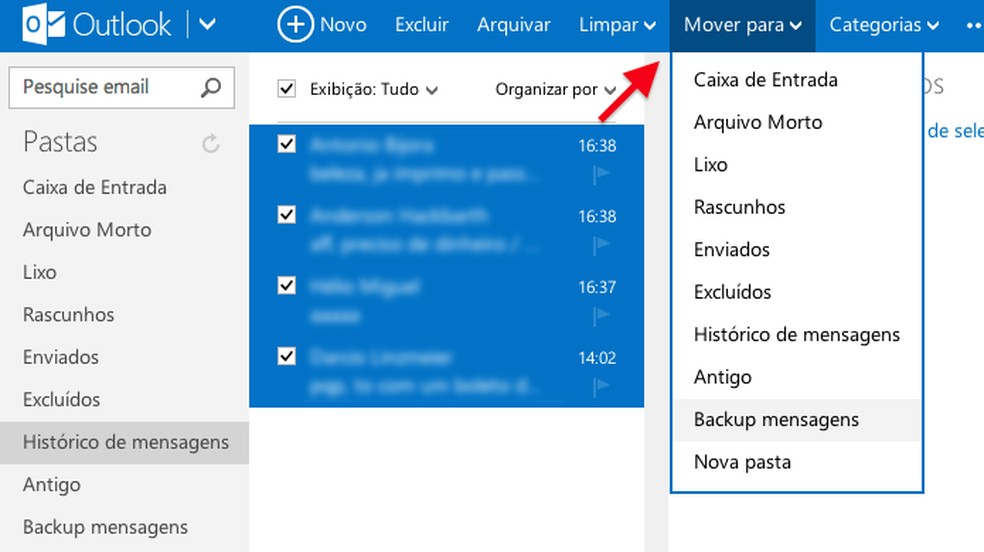Select Nova pasta from the move menu
Viewport: 984px width, 552px height.
[x=742, y=462]
